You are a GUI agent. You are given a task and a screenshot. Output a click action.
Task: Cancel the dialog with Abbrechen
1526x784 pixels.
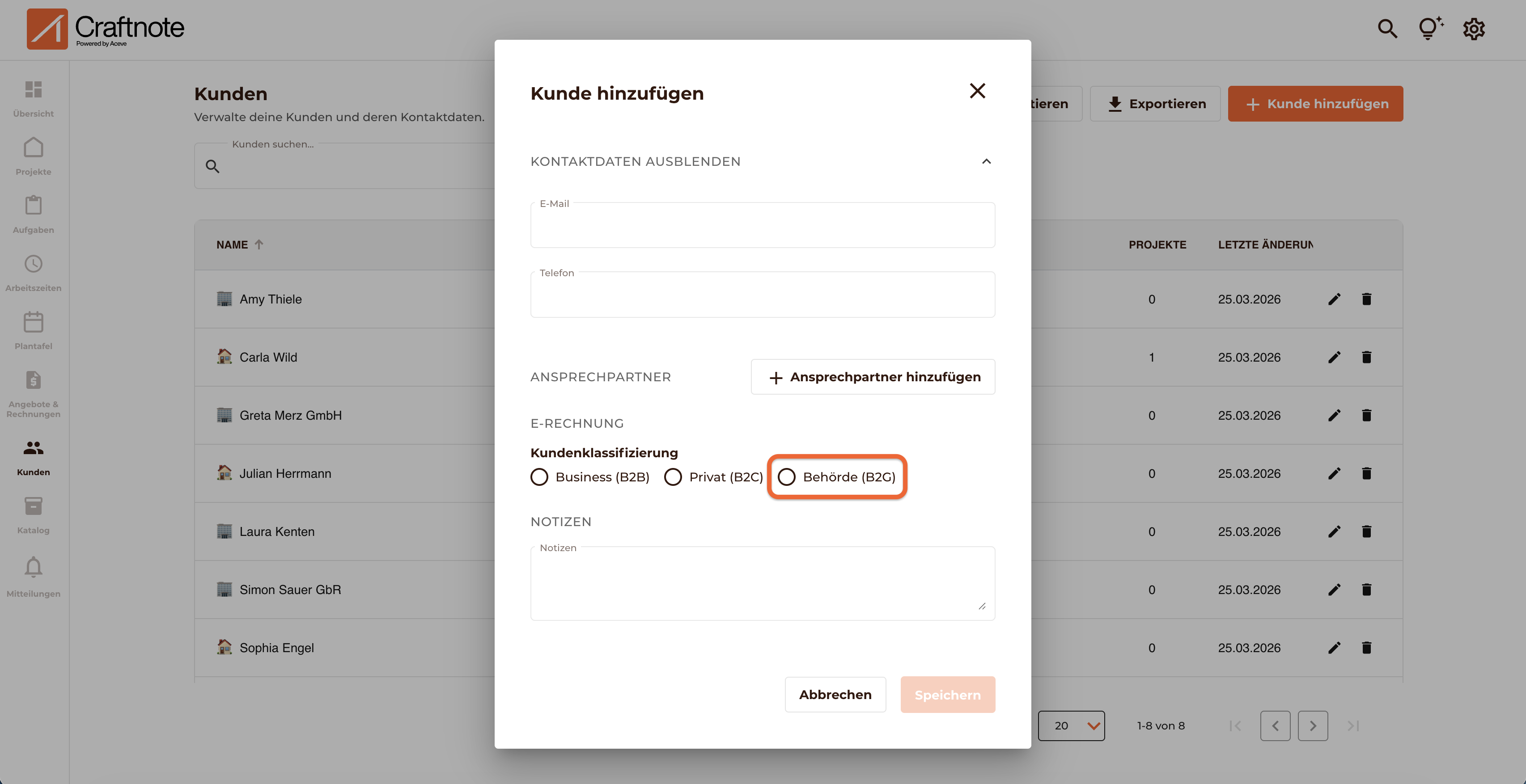(835, 694)
